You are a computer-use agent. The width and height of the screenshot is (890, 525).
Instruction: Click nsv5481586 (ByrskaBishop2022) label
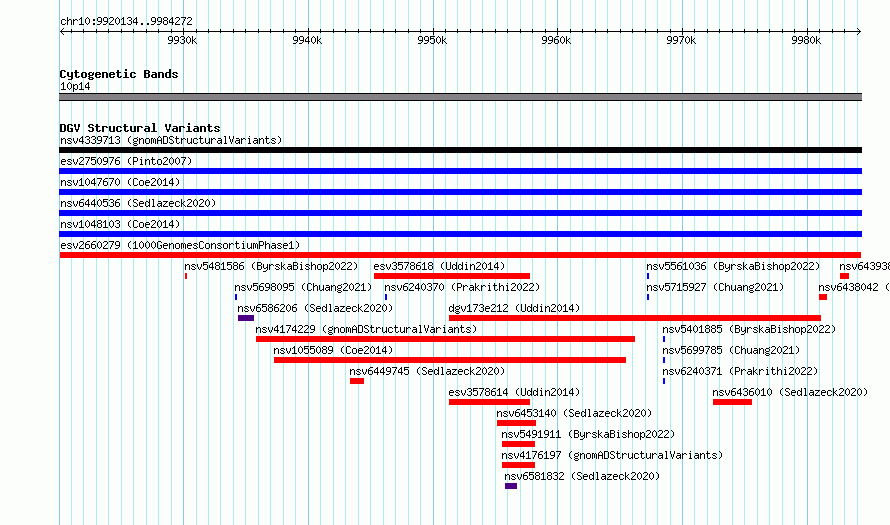coord(271,266)
